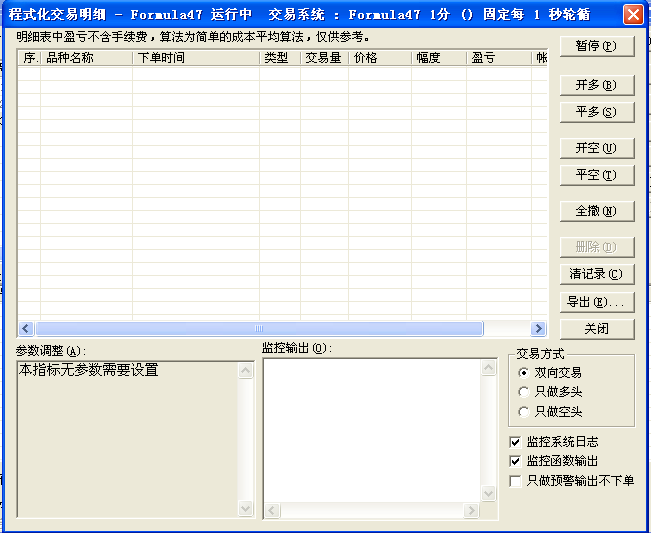Close the 程式化交易明细 window with X

click(x=633, y=15)
